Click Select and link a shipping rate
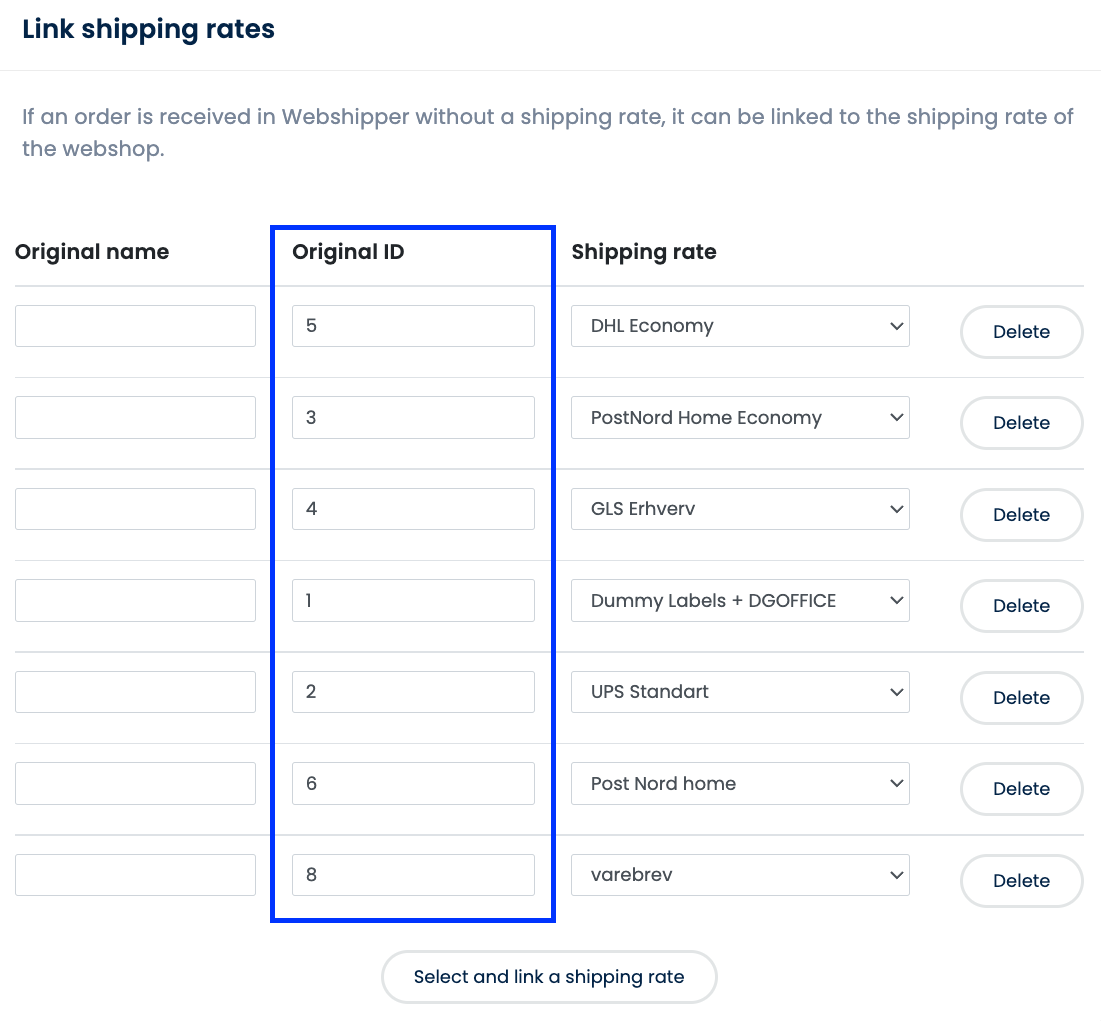 [x=549, y=977]
